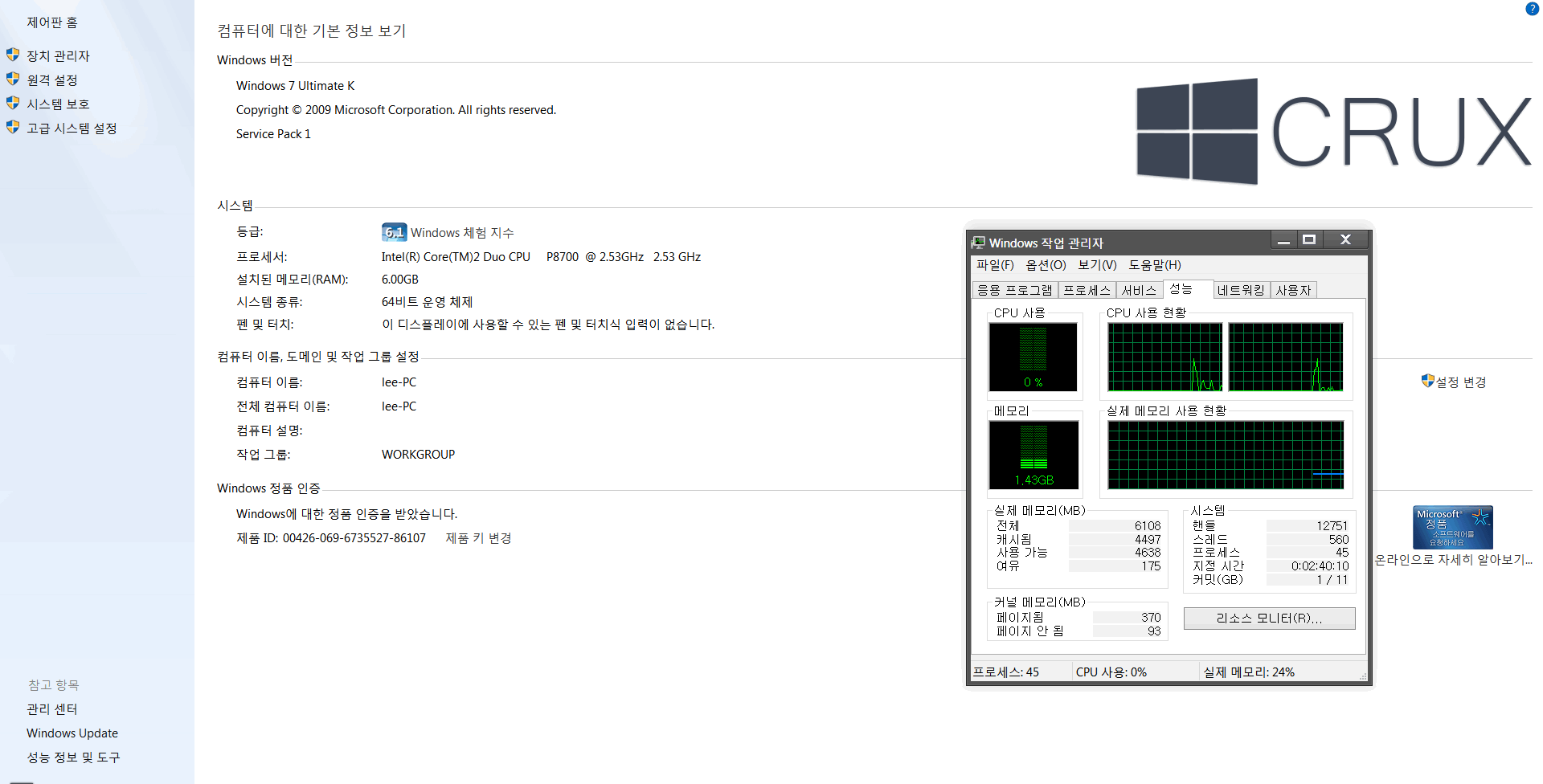Screen dimensions: 1543x784
Task: Open 장치 관리자 link
Action: 58,55
